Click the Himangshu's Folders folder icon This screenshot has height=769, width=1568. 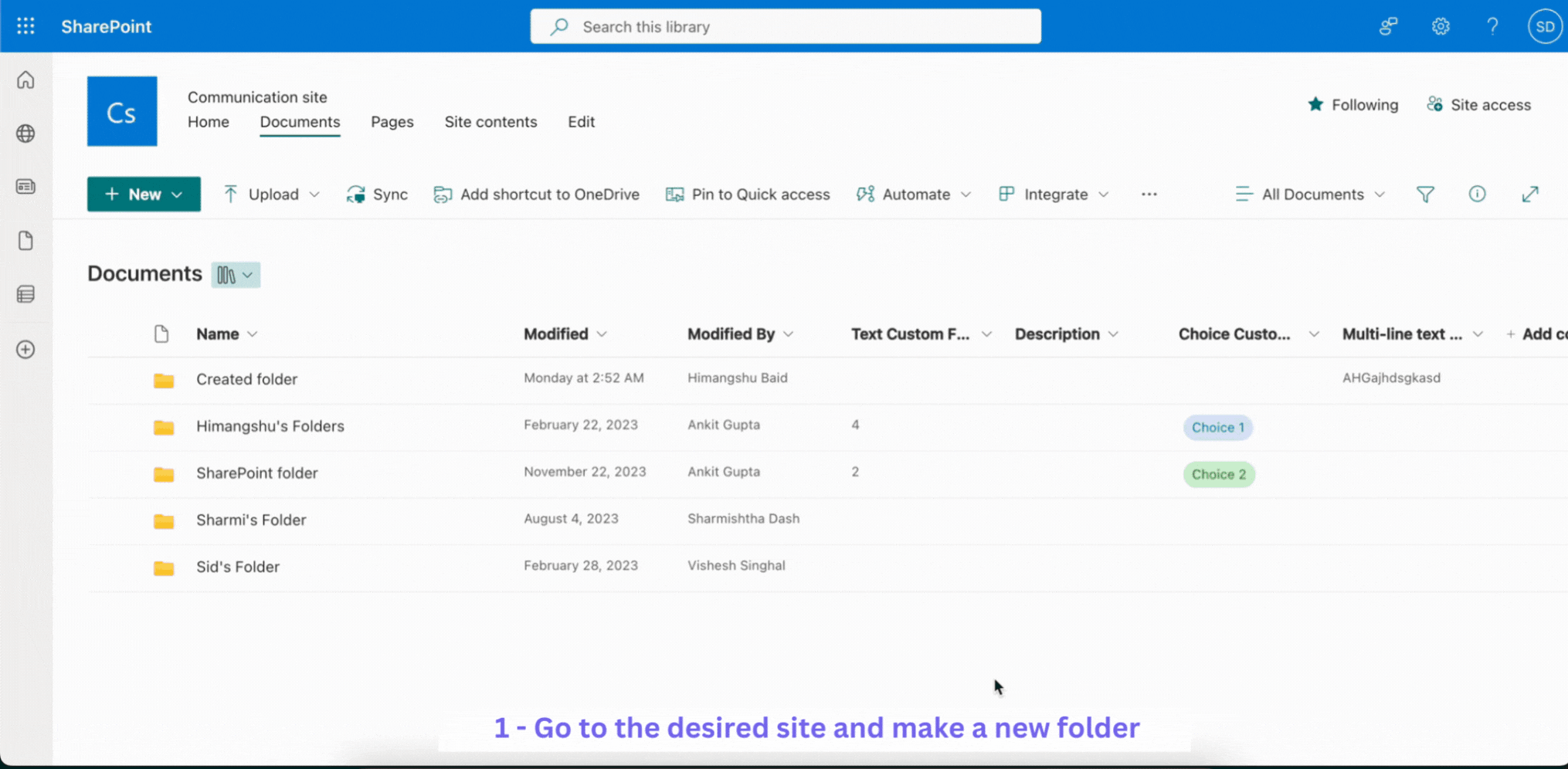tap(164, 427)
